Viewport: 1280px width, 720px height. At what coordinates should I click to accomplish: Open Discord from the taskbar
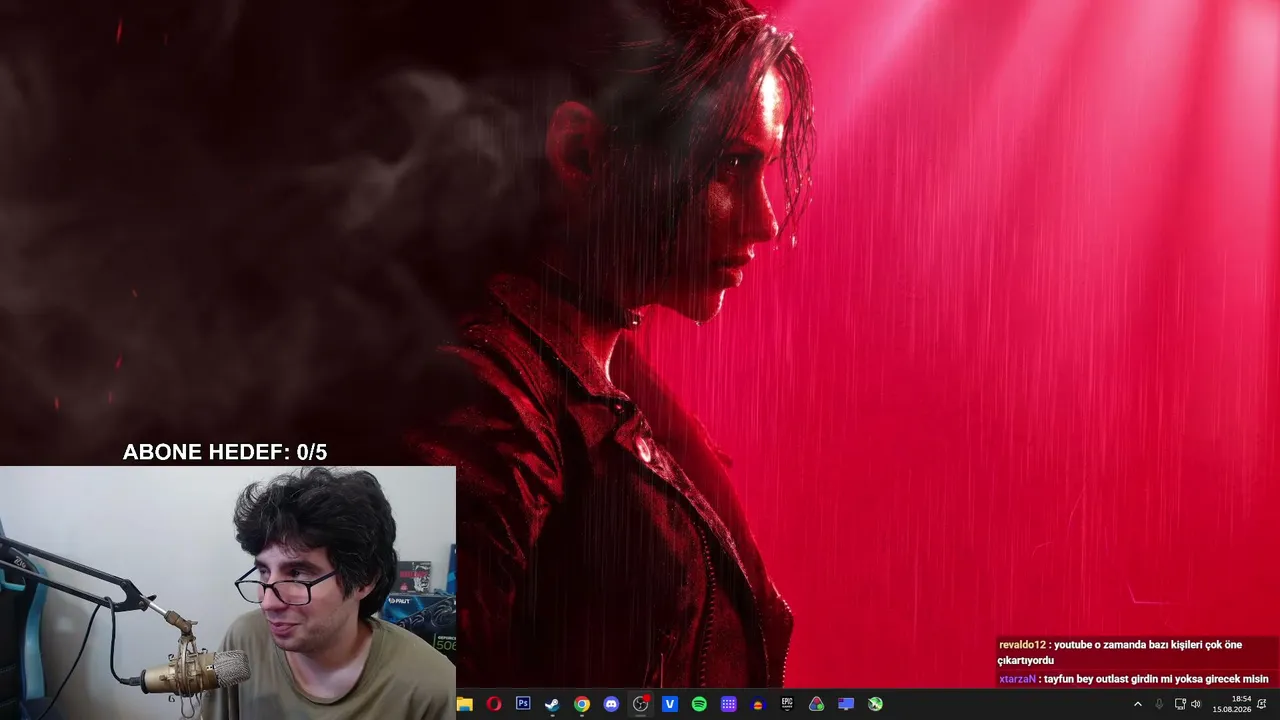point(611,704)
